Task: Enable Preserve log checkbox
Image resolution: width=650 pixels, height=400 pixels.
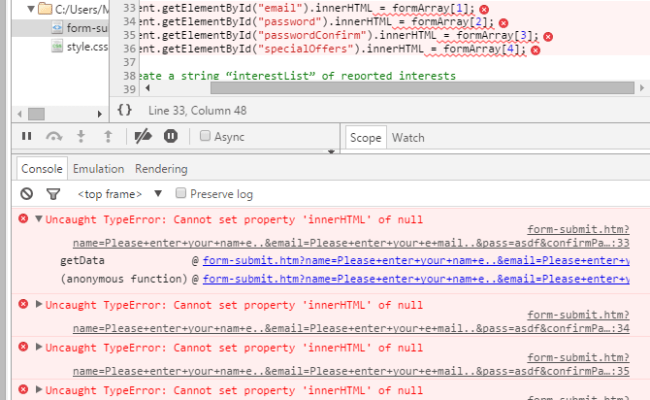Action: 181,193
